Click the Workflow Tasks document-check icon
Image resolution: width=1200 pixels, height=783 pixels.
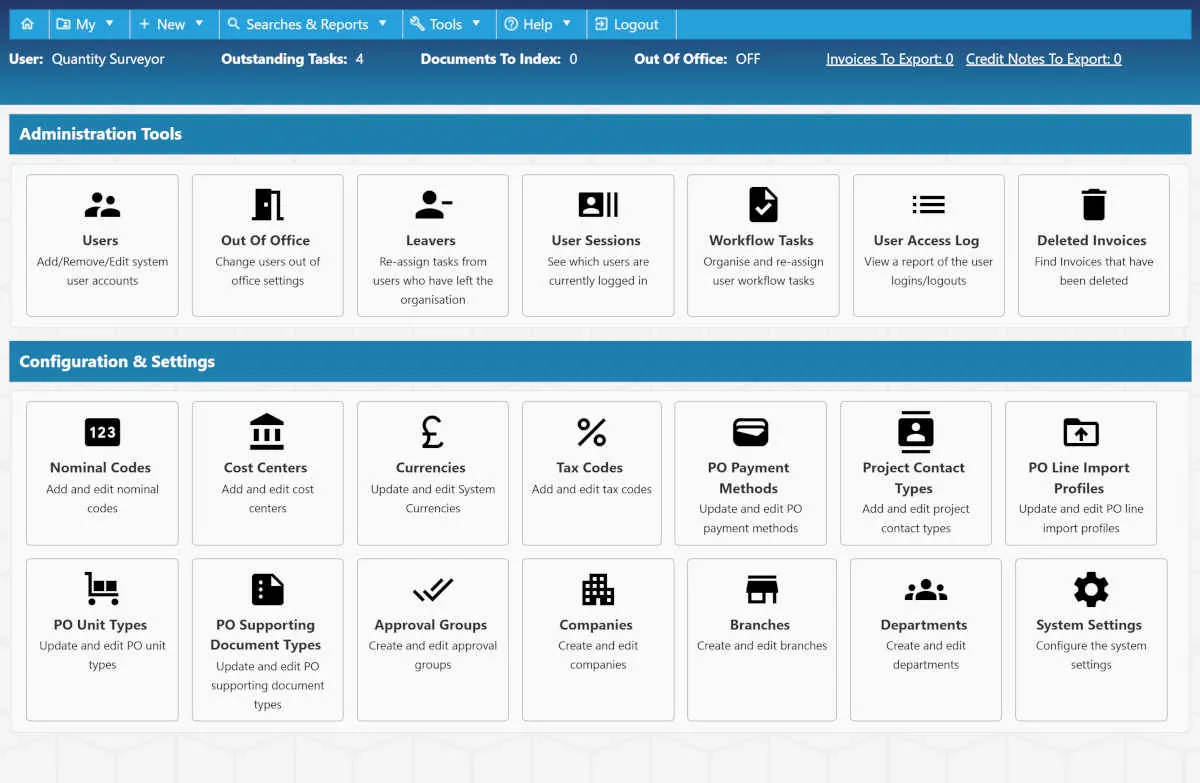[763, 204]
